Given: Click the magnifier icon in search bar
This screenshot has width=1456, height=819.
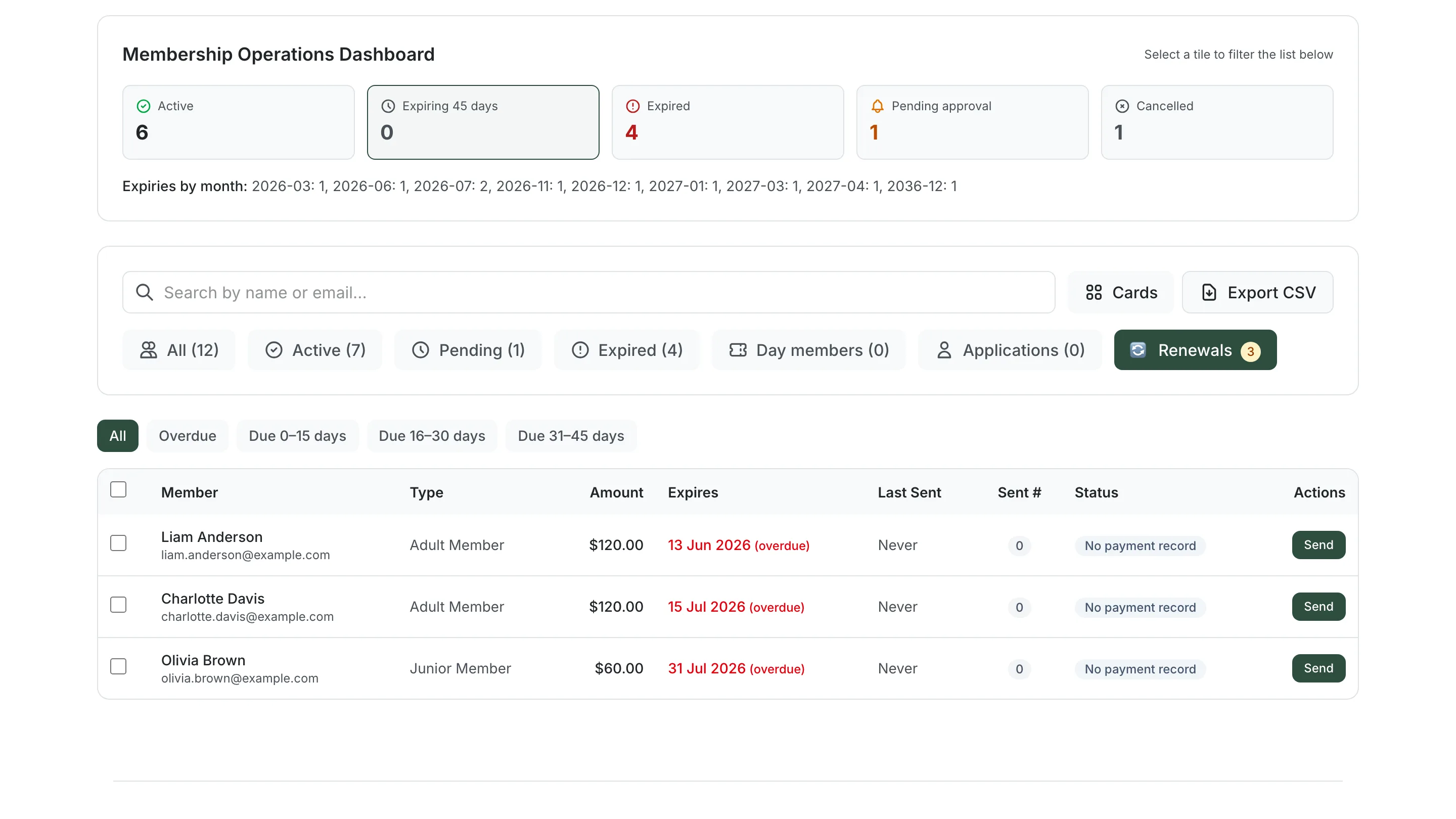Looking at the screenshot, I should click(145, 292).
